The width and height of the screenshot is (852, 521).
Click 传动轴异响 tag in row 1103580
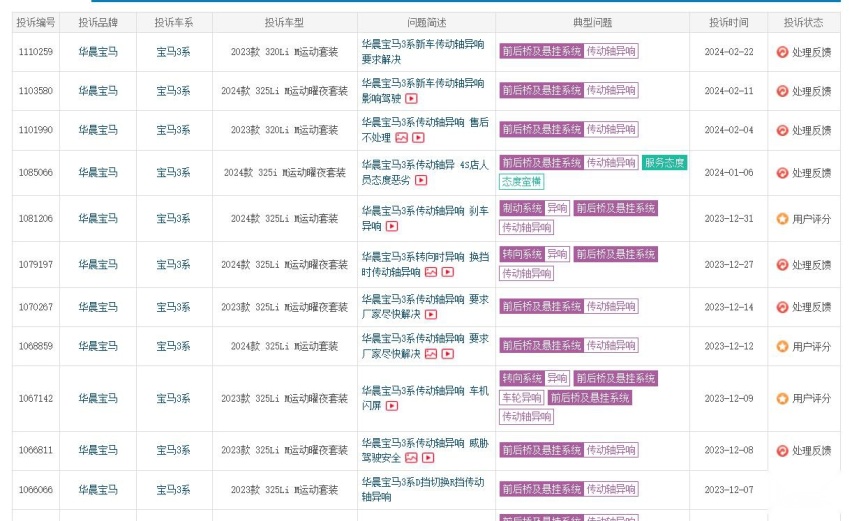pos(611,90)
